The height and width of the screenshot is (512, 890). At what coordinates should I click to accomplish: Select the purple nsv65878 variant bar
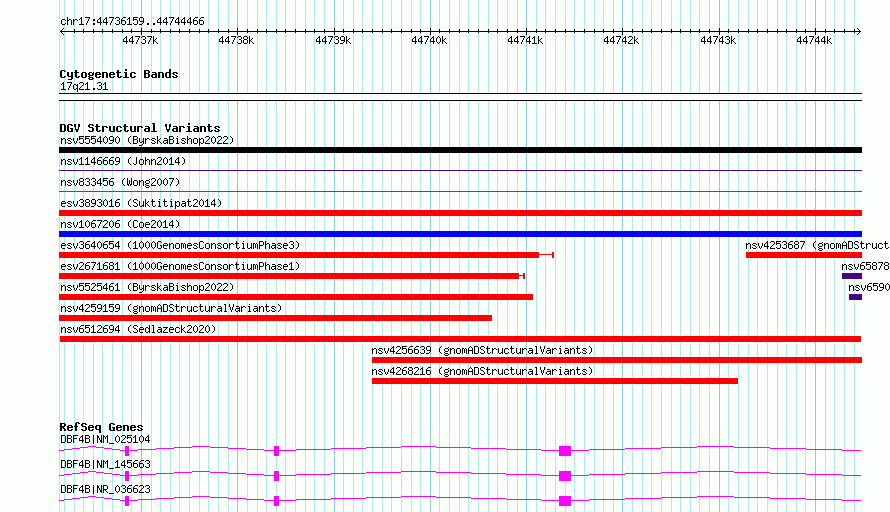(x=852, y=276)
